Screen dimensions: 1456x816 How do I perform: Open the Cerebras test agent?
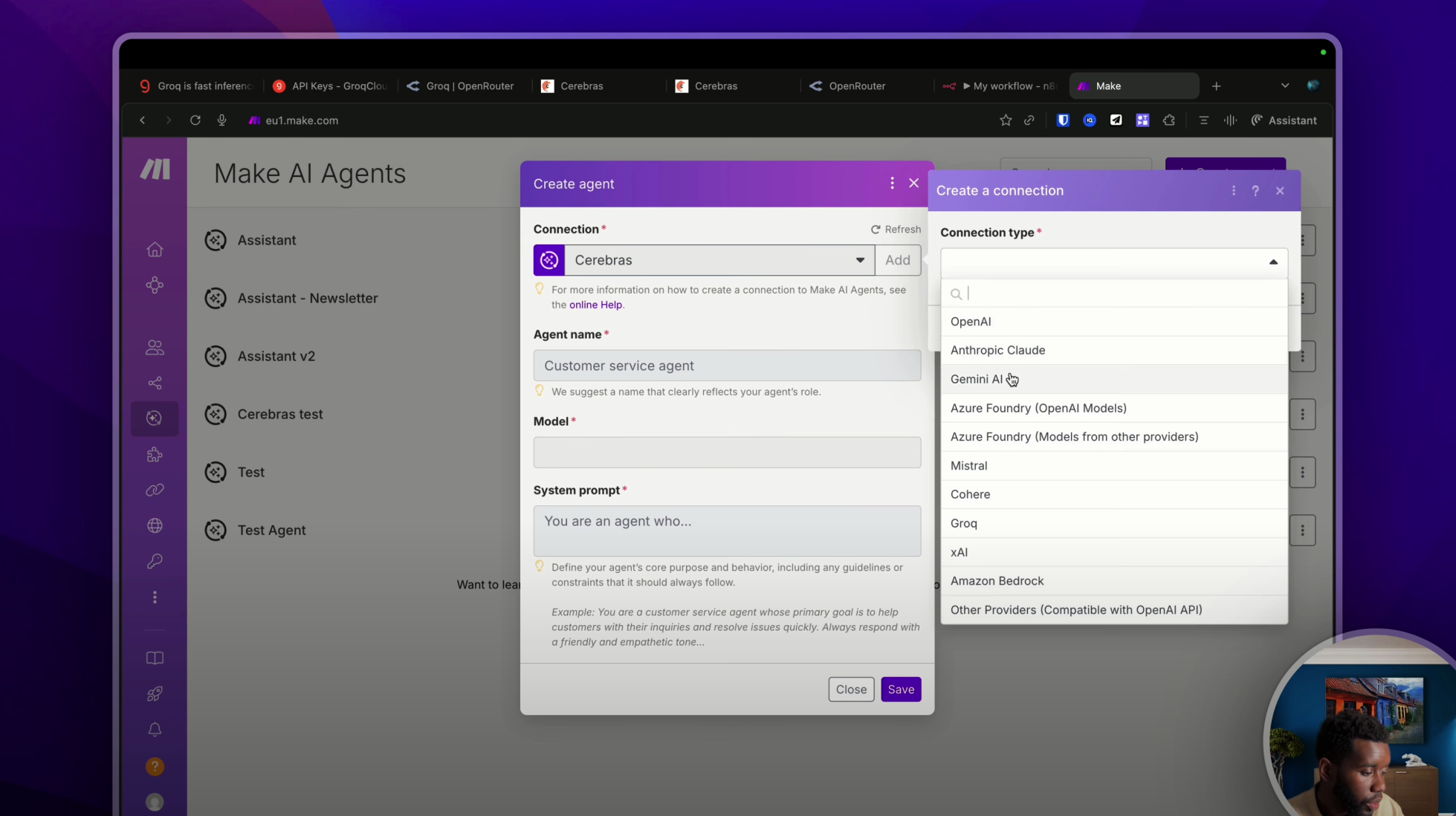[279, 414]
